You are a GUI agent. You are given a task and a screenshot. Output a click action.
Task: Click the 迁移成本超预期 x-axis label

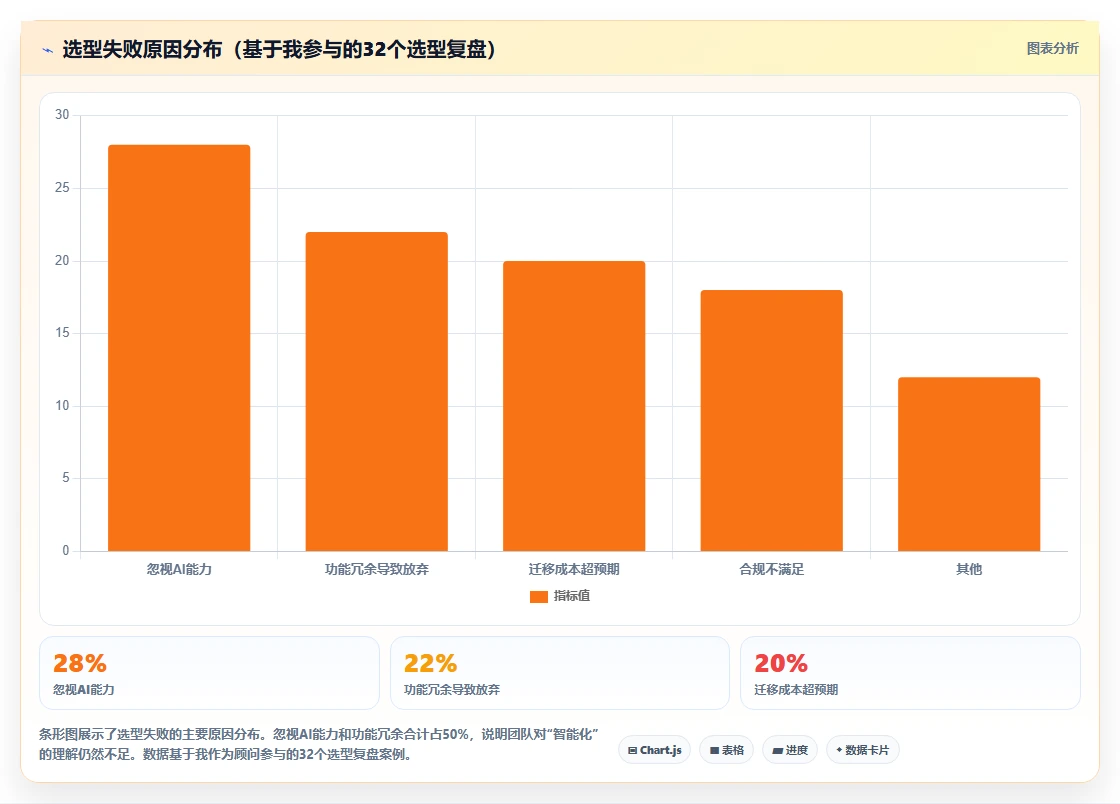coord(574,569)
